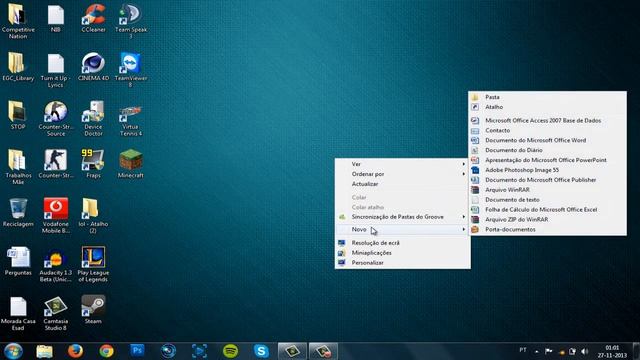Select Morada Casa Esad file
The height and width of the screenshot is (360, 640).
tap(18, 313)
